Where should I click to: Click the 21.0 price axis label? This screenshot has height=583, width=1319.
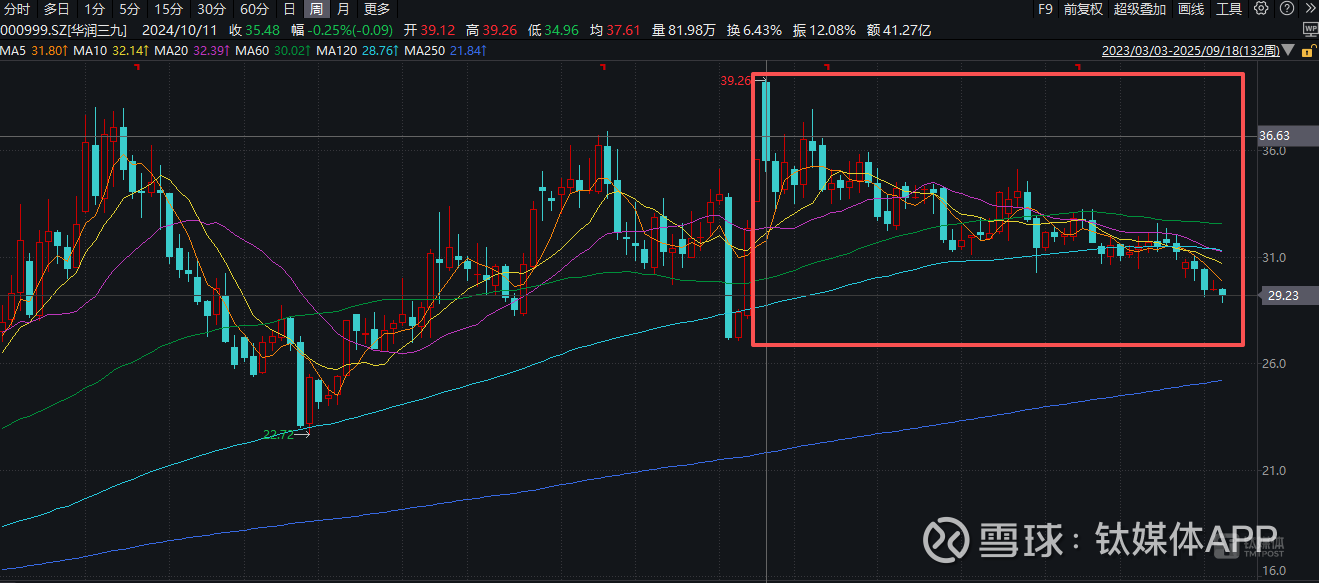1273,471
